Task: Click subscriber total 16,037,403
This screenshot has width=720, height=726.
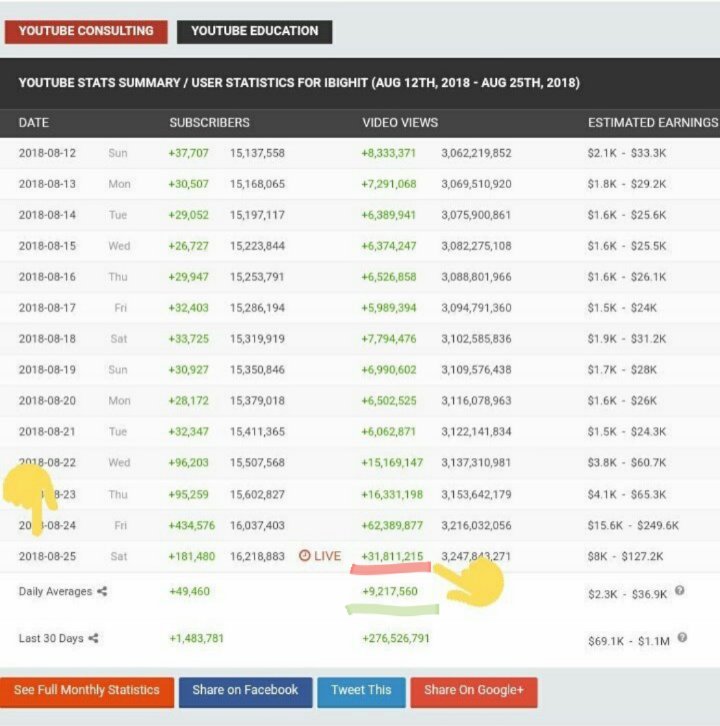Action: click(257, 526)
